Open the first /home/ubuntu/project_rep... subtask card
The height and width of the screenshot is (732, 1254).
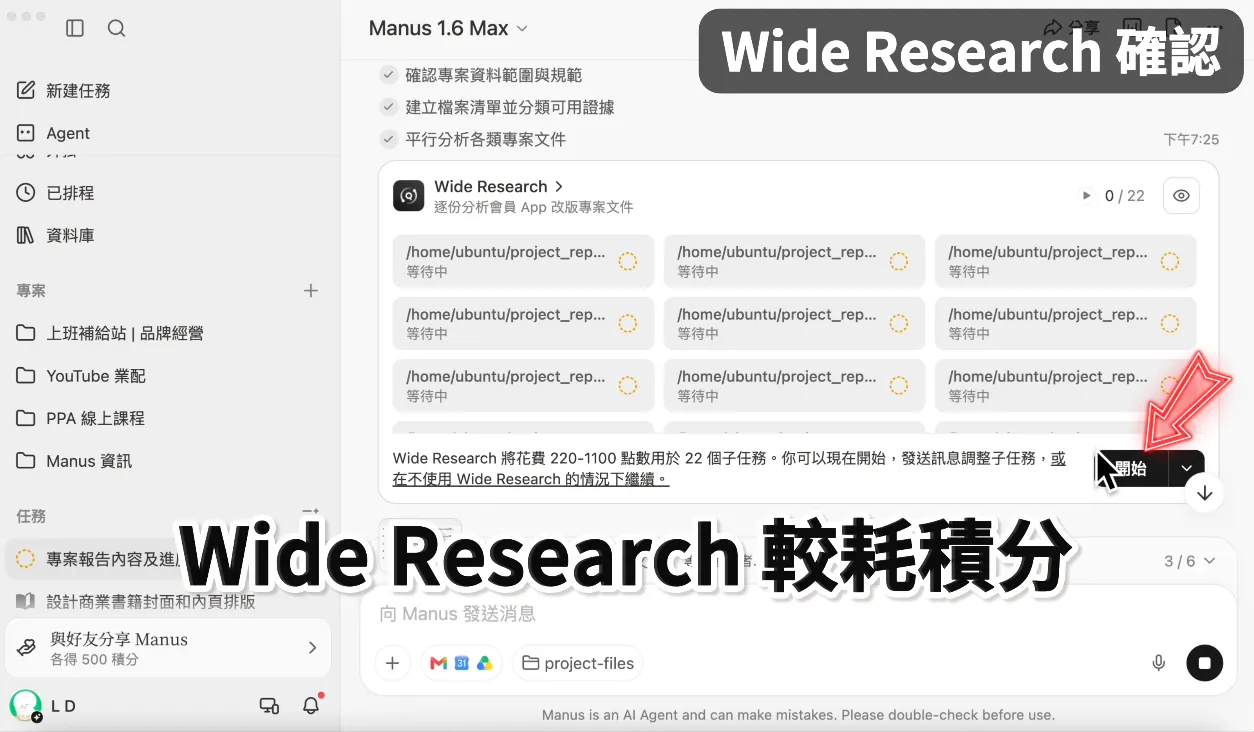(523, 261)
